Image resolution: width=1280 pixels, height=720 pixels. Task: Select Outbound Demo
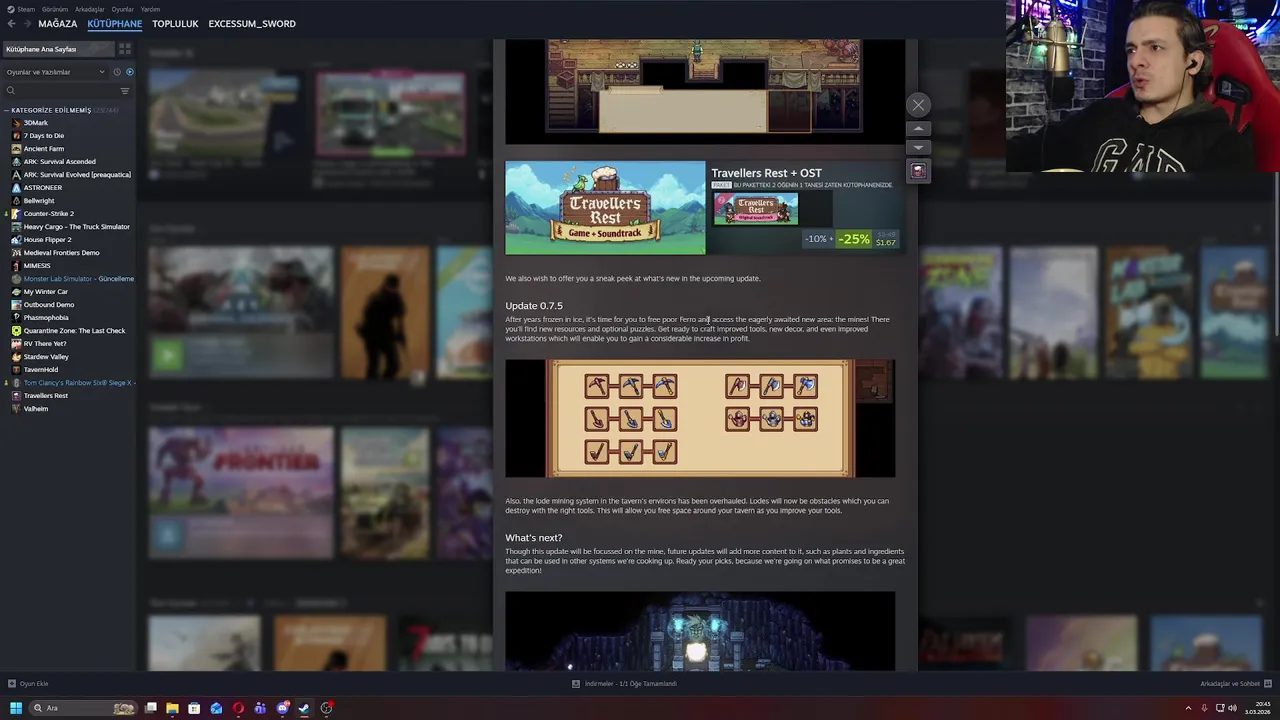49,305
